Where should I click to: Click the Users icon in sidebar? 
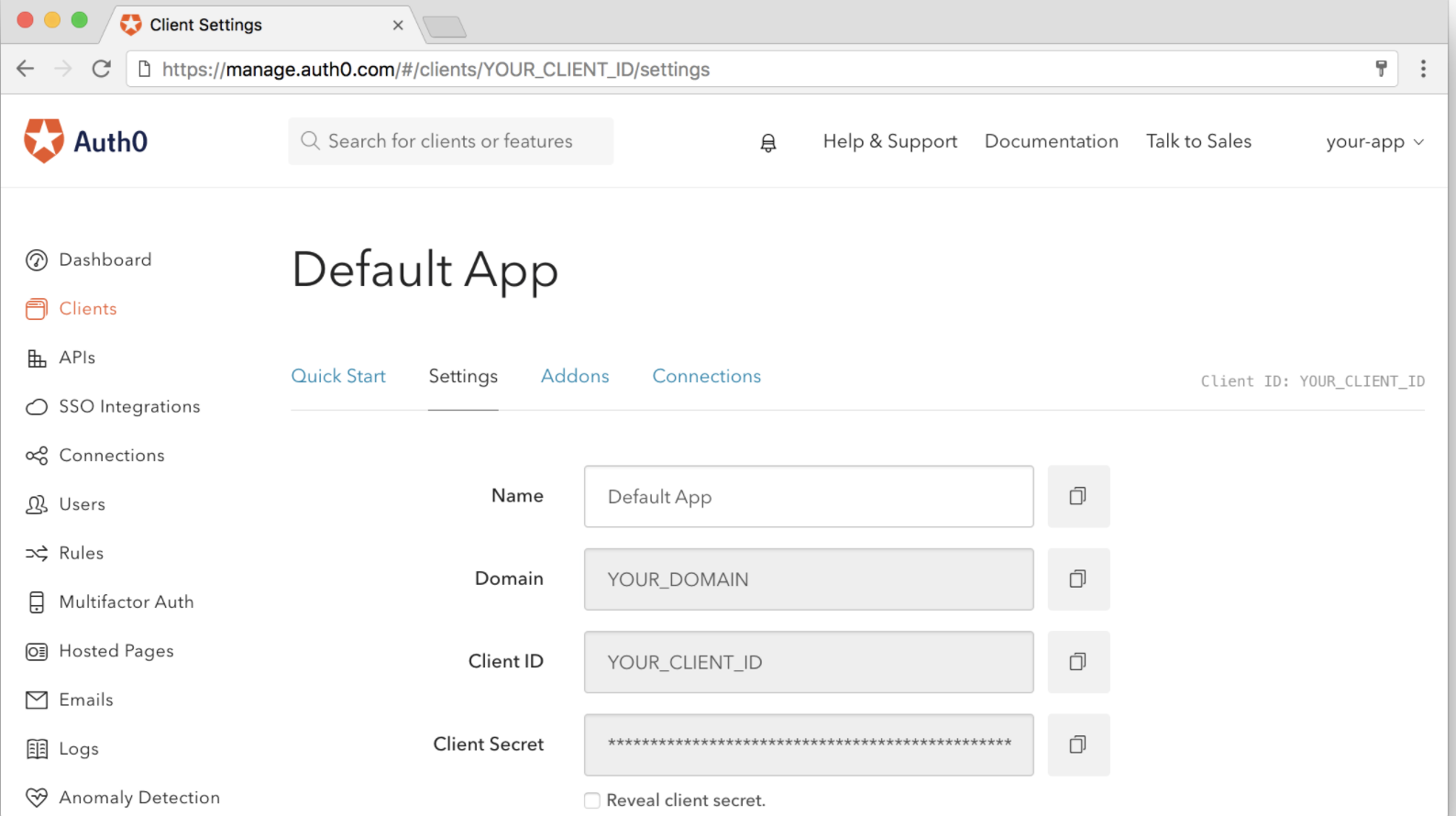[x=37, y=504]
